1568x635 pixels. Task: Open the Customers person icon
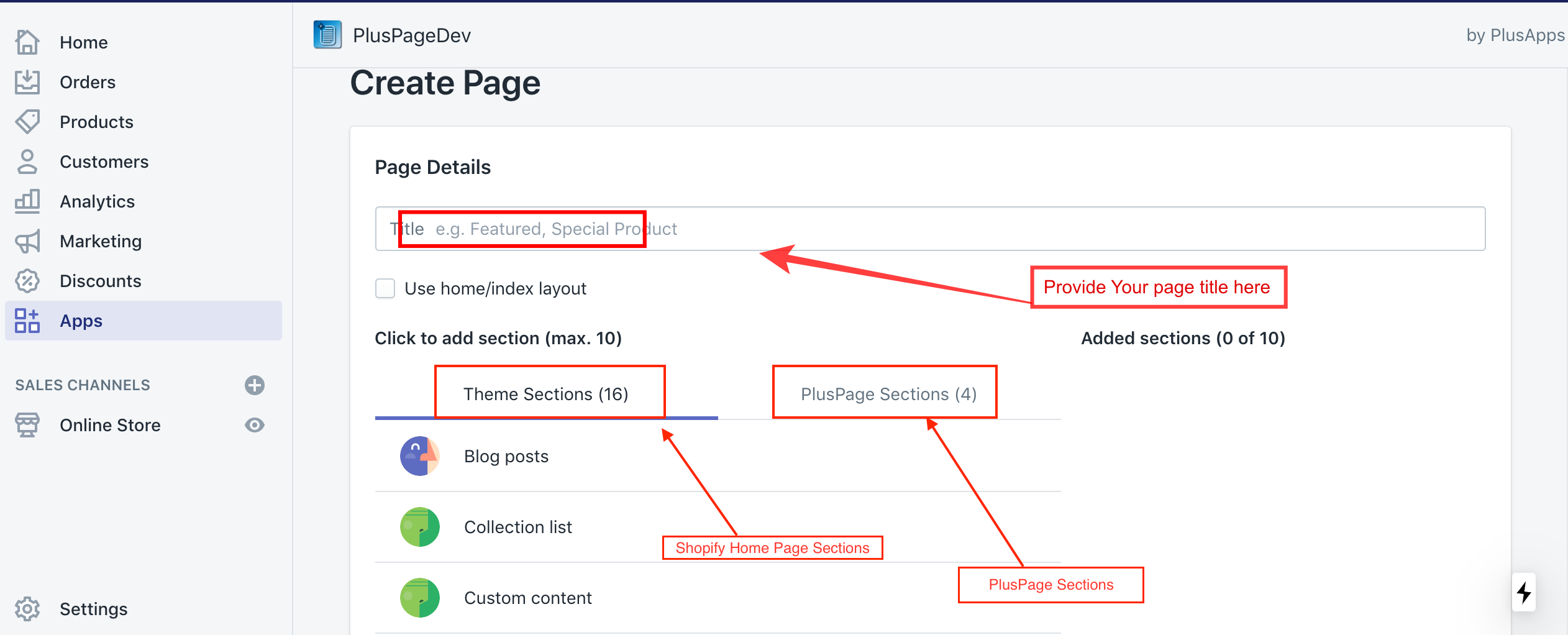click(27, 162)
